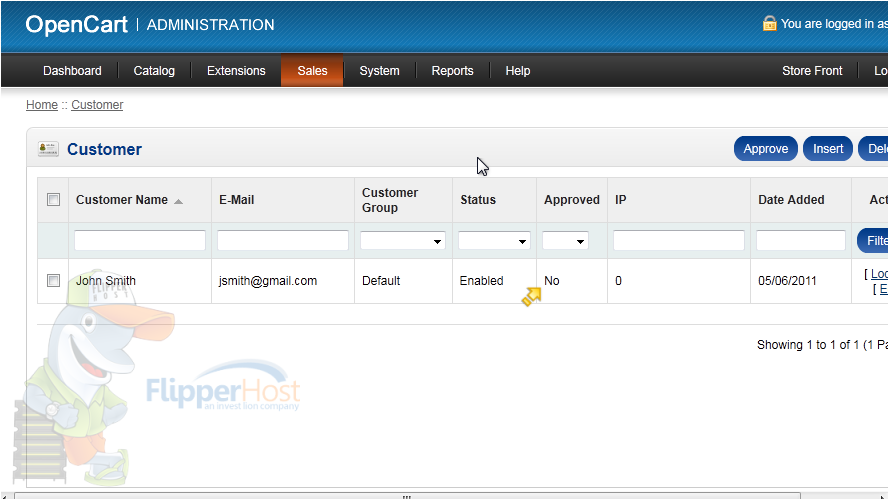Open the Customer Group filter dropdown
889x500 pixels.
403,241
